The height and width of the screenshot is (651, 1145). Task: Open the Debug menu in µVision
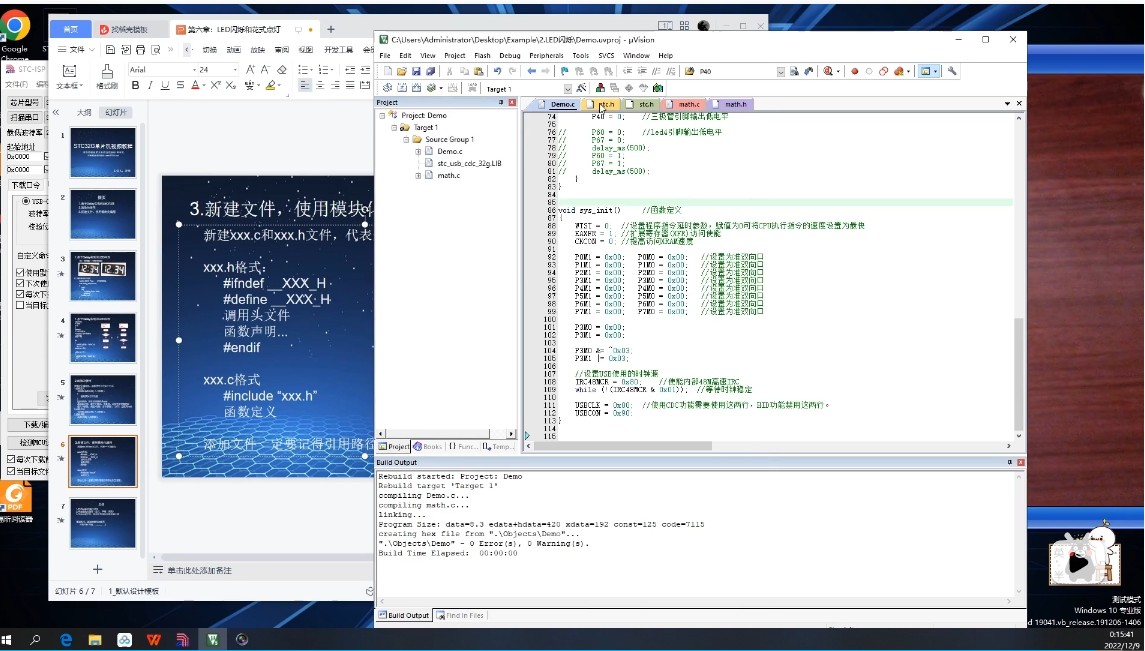[x=510, y=55]
